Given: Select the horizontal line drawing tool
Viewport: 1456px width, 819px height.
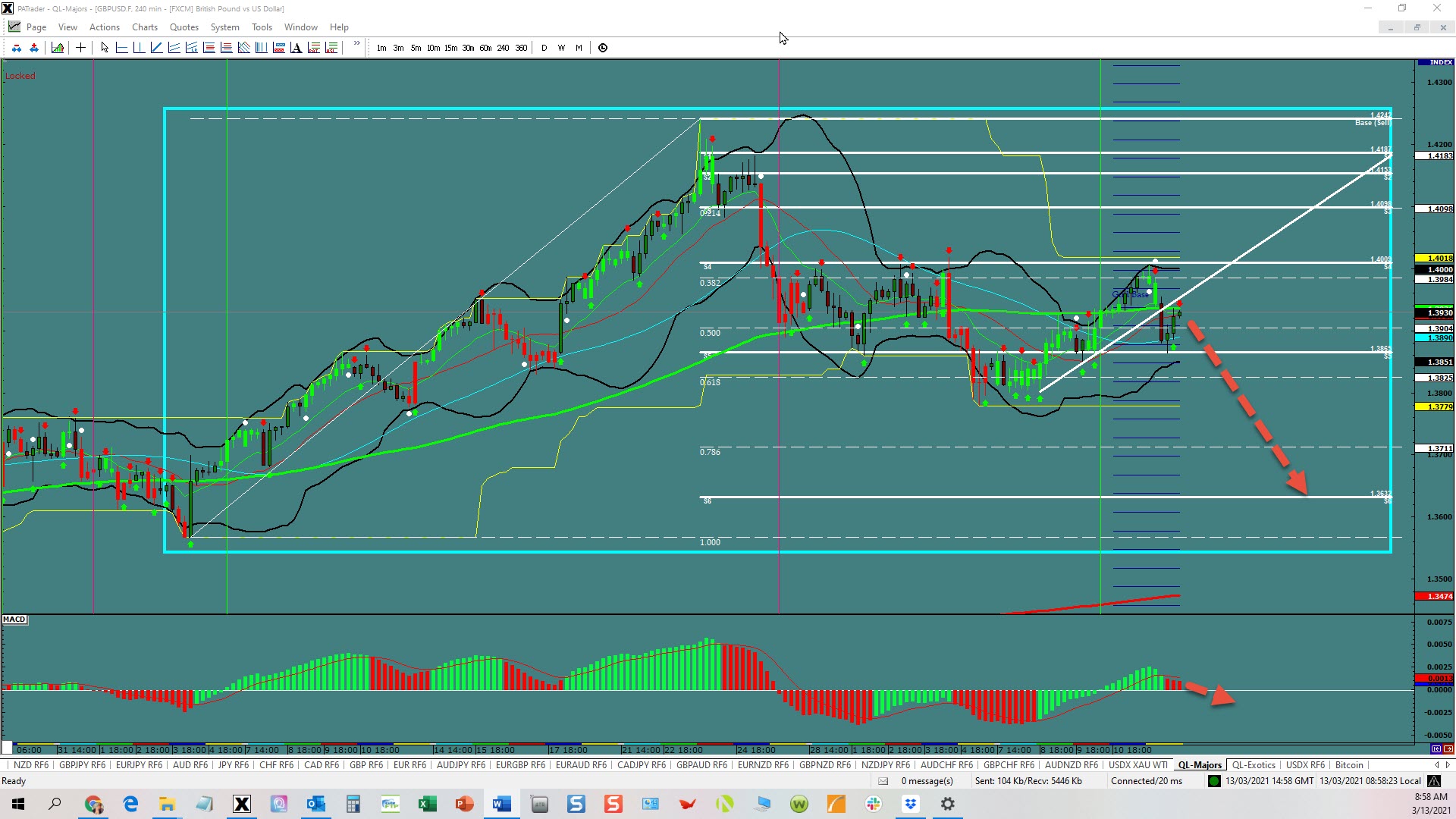Looking at the screenshot, I should coord(121,48).
